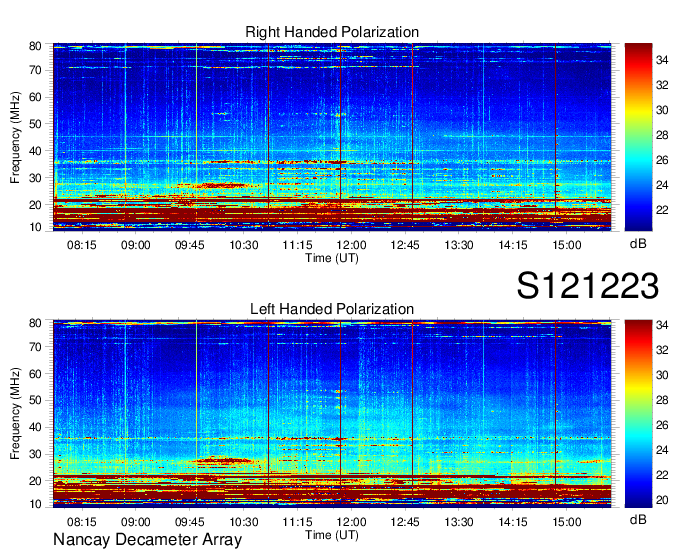This screenshot has height=552, width=680.
Task: Click the 12:45 tick label on the top plot
Action: [x=405, y=245]
